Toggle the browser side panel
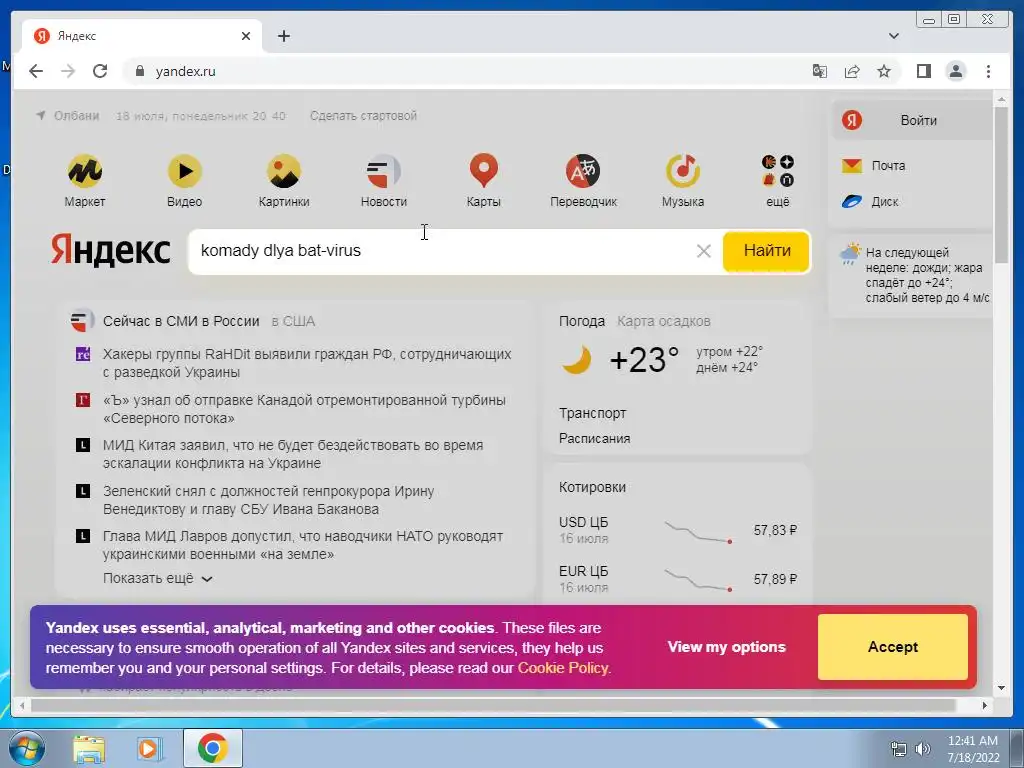This screenshot has width=1024, height=768. tap(923, 71)
